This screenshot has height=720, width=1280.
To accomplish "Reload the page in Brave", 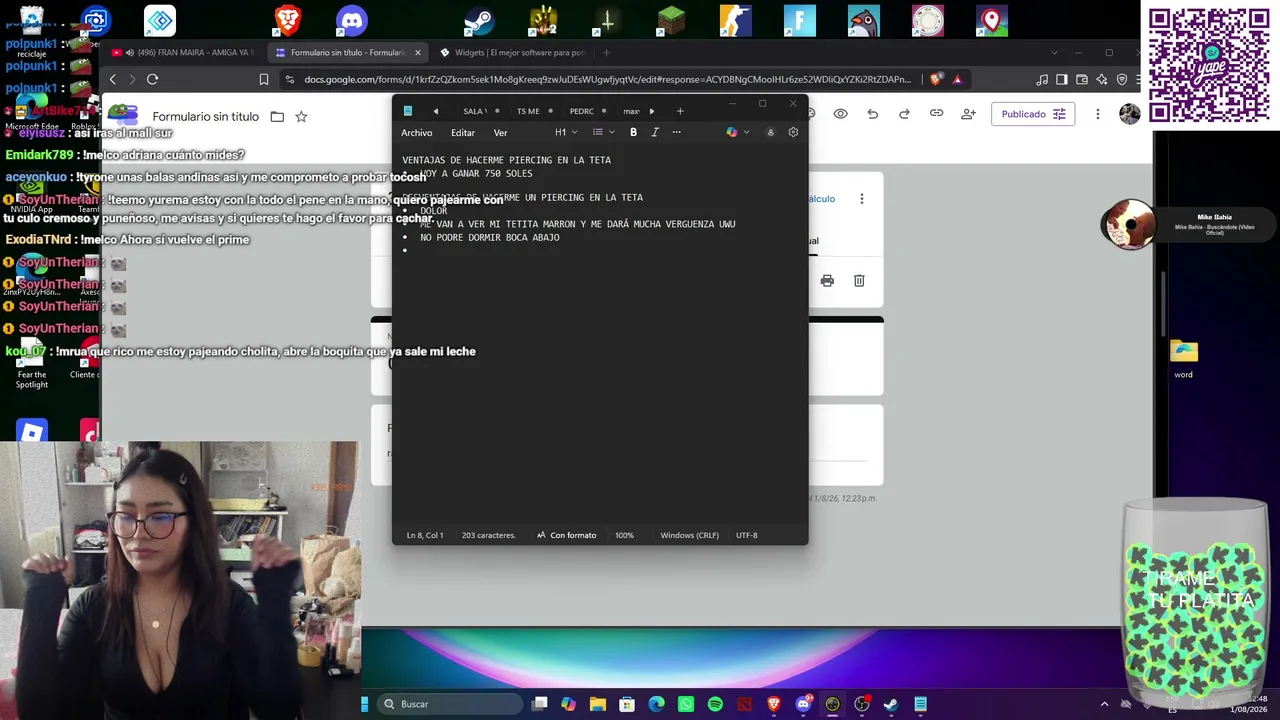I will (152, 79).
